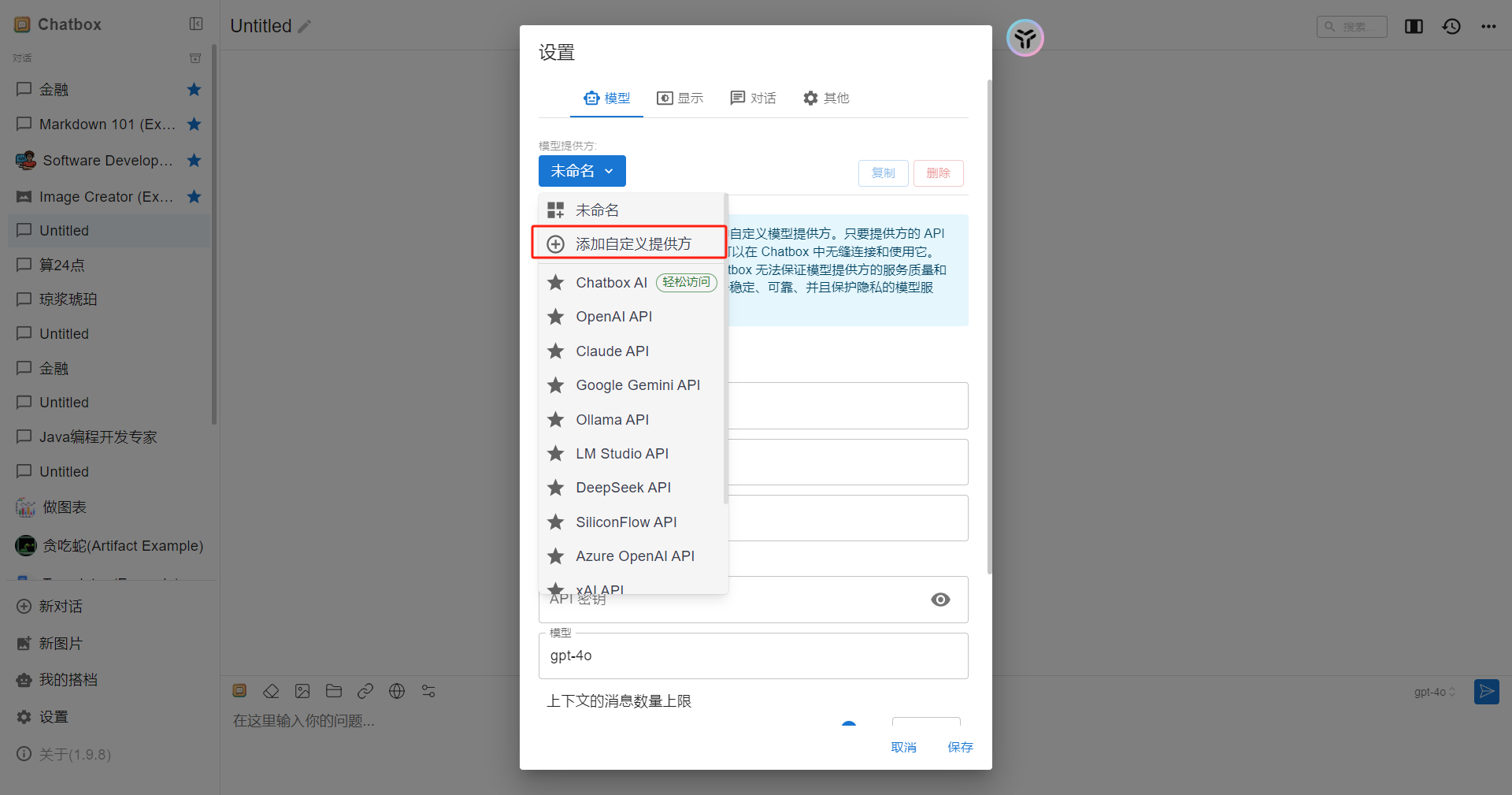This screenshot has height=795, width=1512.
Task: Select Ollama API provider
Action: (x=632, y=420)
